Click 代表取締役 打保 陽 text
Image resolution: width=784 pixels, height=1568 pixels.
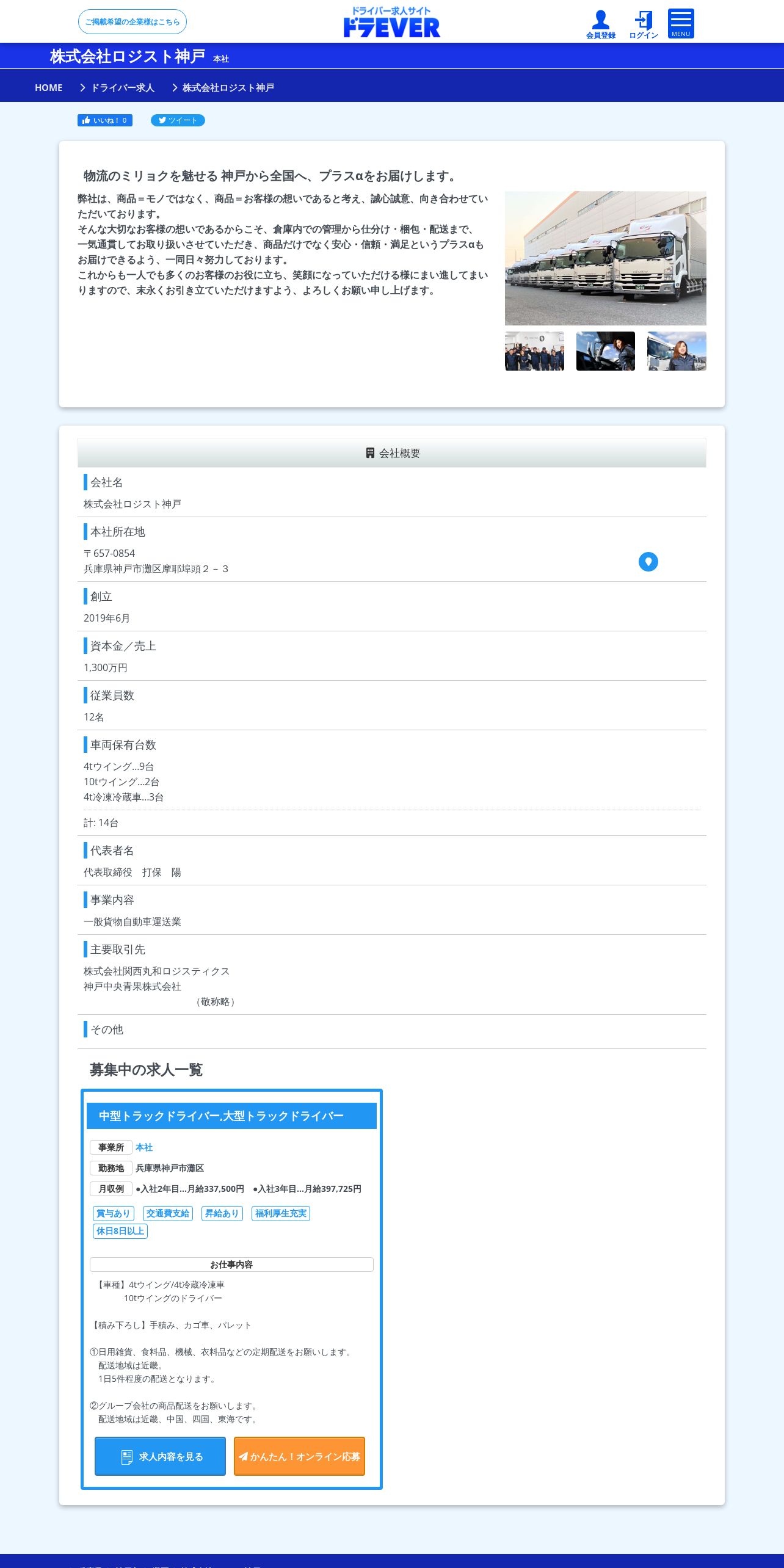[132, 872]
